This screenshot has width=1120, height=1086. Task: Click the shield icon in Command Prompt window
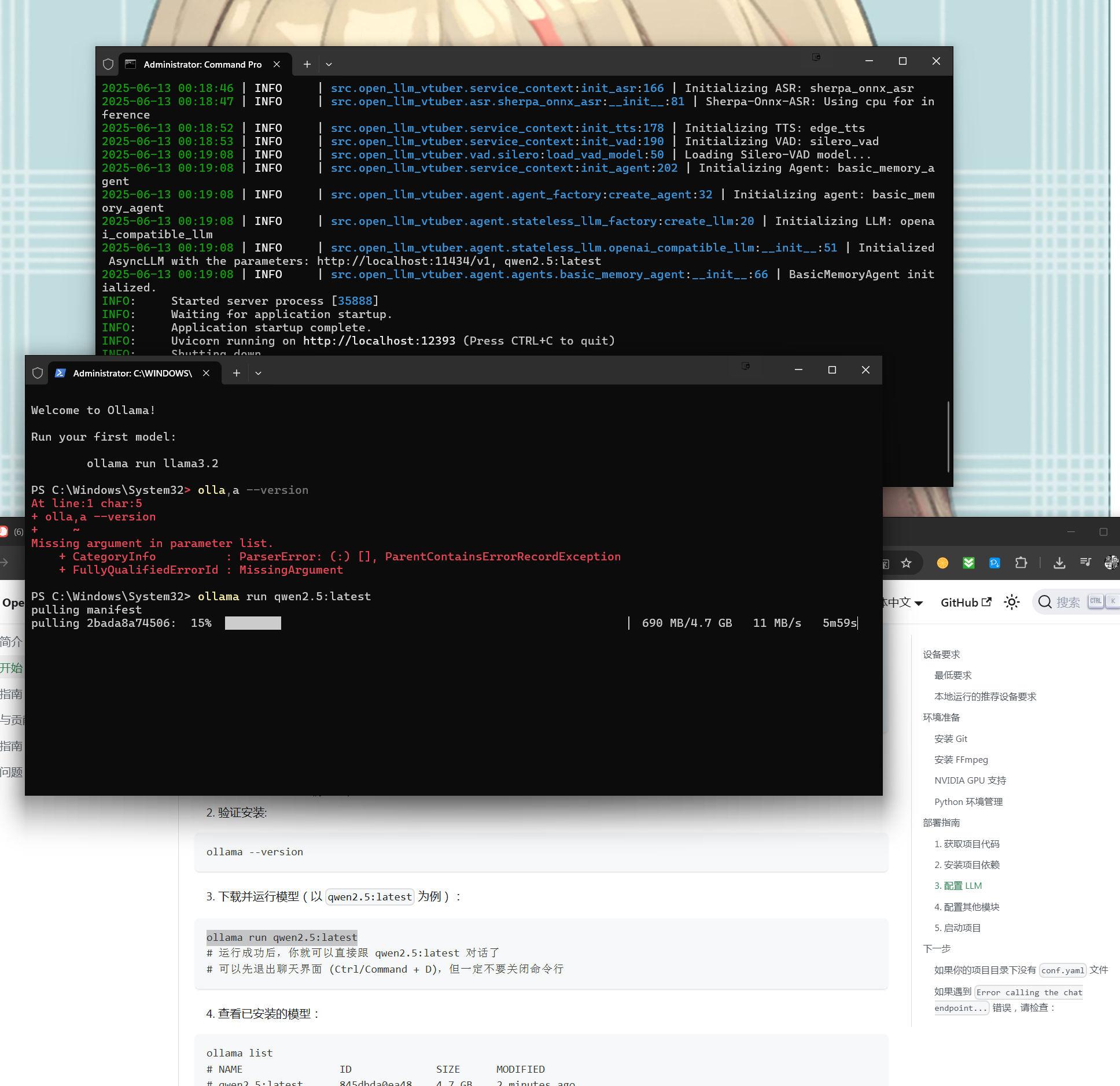pyautogui.click(x=108, y=64)
